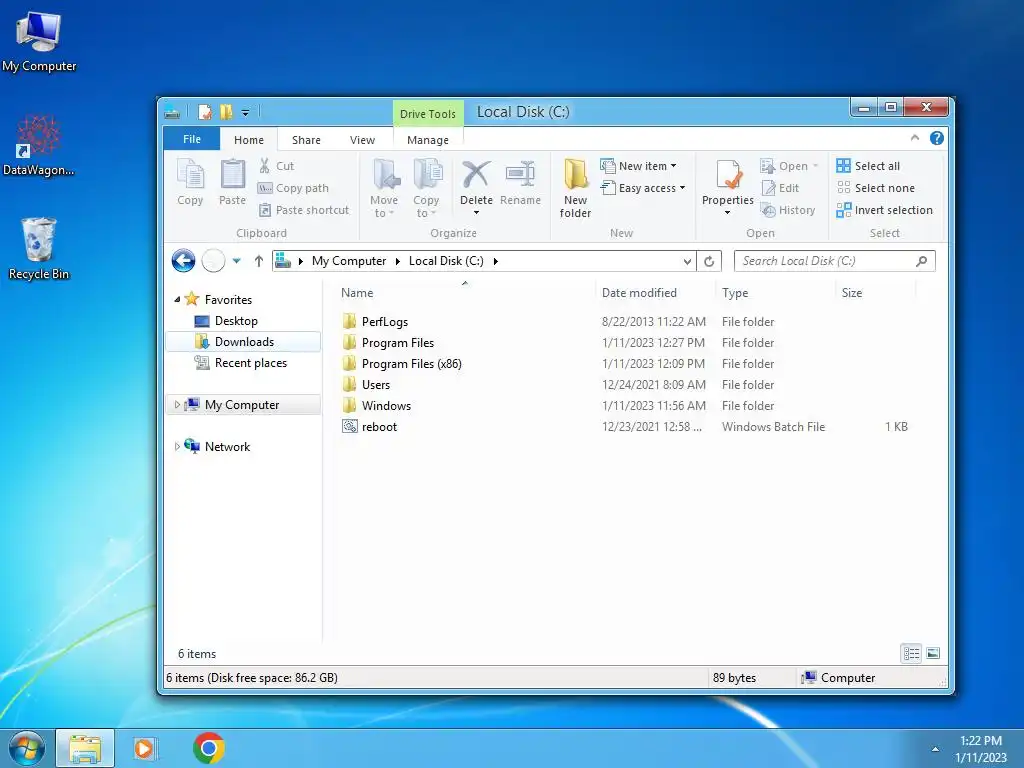This screenshot has height=768, width=1024.
Task: Switch to the Manage tab
Action: (428, 140)
